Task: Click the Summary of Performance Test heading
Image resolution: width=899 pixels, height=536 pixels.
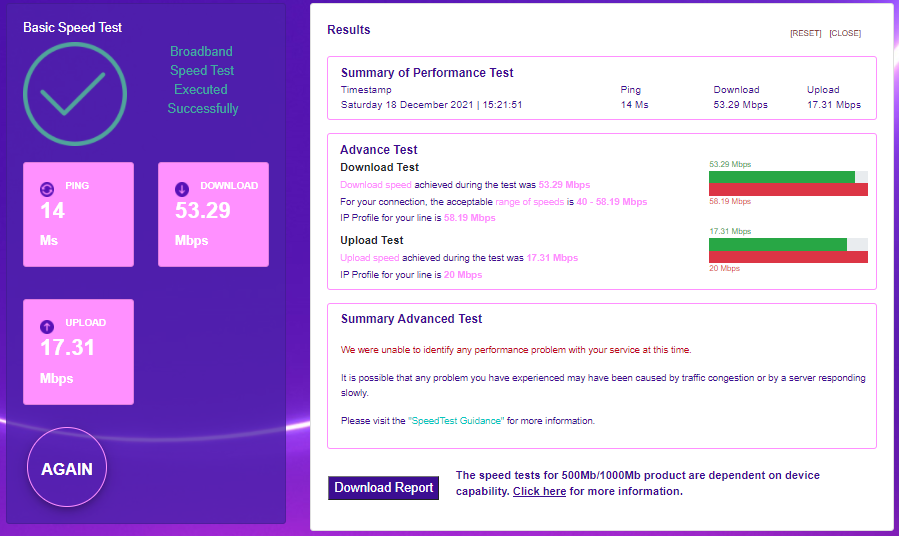Action: click(427, 73)
